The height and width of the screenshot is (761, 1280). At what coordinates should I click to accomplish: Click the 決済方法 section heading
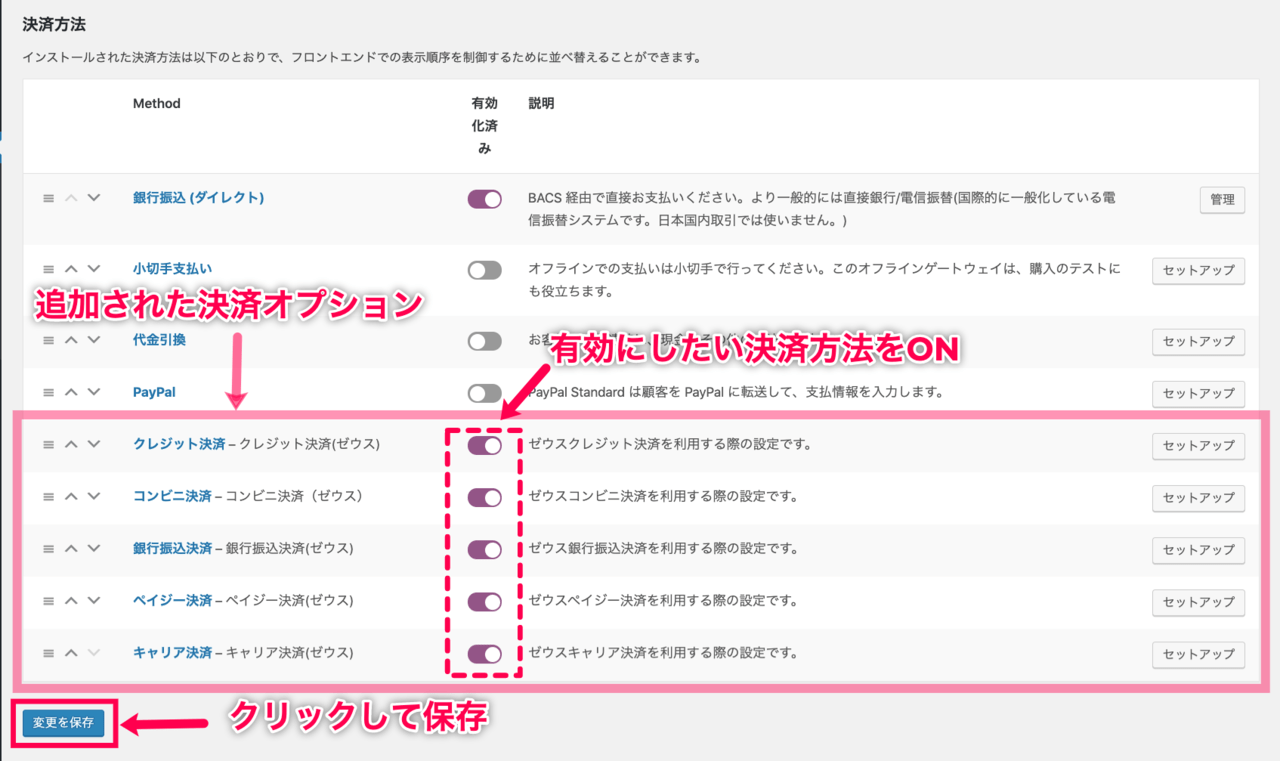[54, 24]
